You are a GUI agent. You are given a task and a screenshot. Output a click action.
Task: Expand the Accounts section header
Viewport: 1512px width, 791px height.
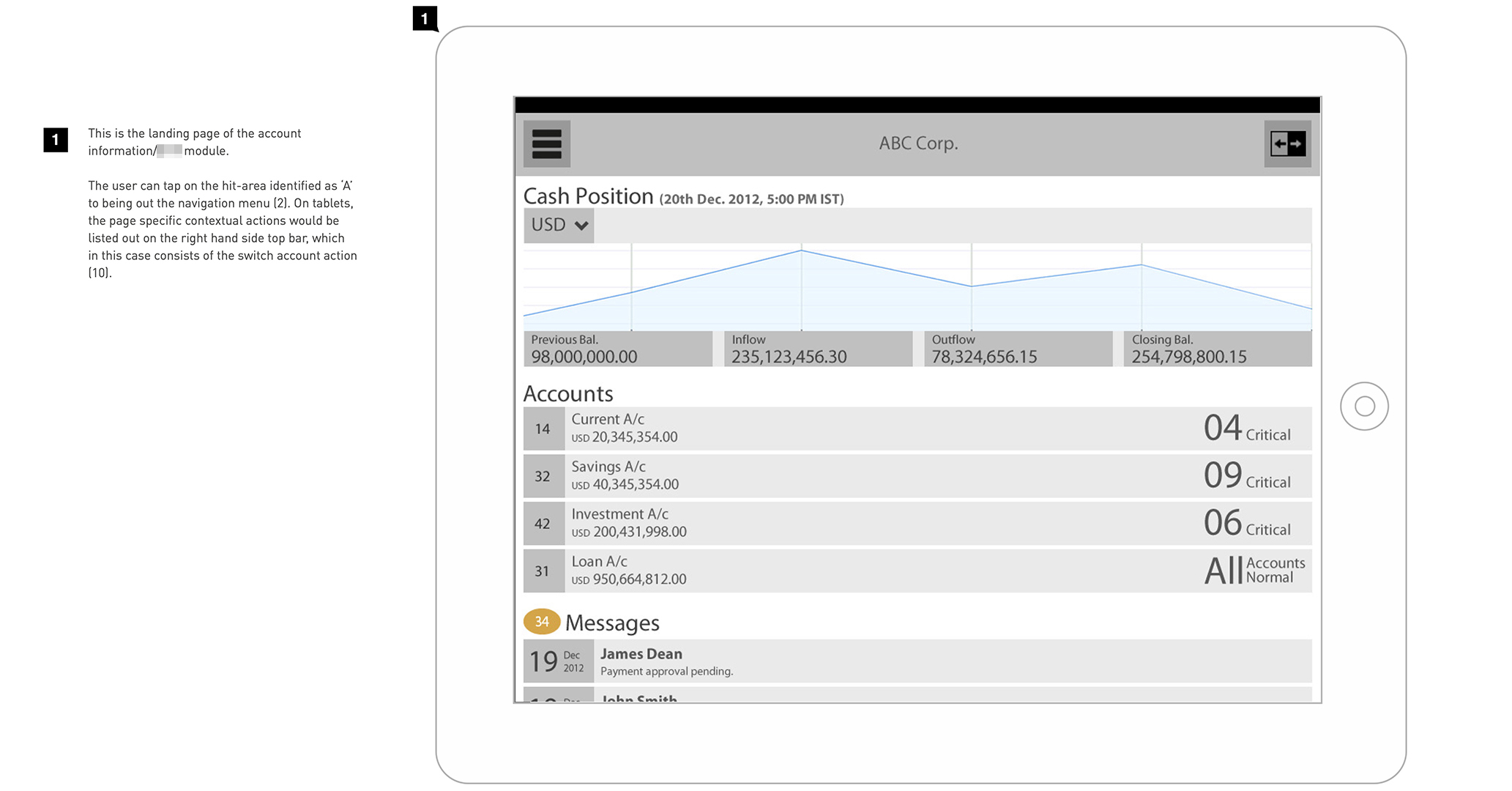point(567,393)
